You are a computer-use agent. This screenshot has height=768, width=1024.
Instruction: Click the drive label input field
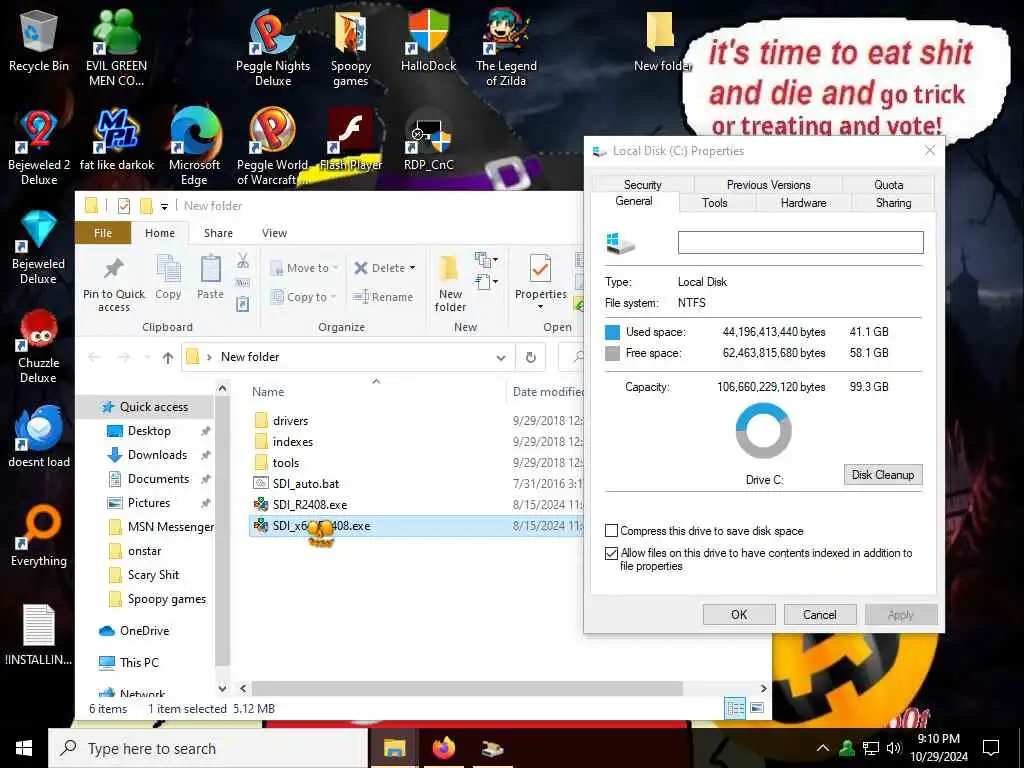point(801,242)
